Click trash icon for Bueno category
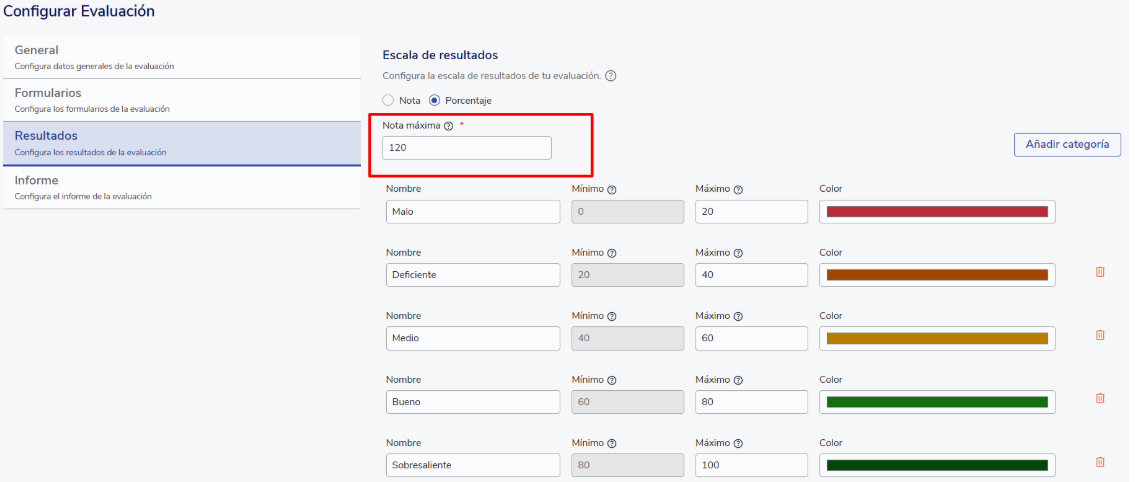1135x482 pixels. [x=1100, y=398]
